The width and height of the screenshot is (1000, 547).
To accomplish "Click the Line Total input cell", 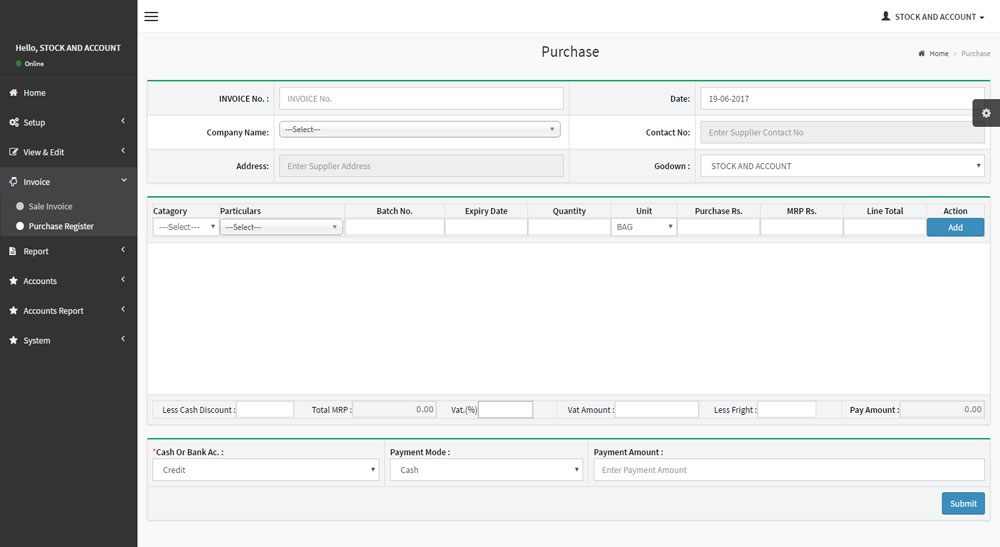I will [885, 227].
